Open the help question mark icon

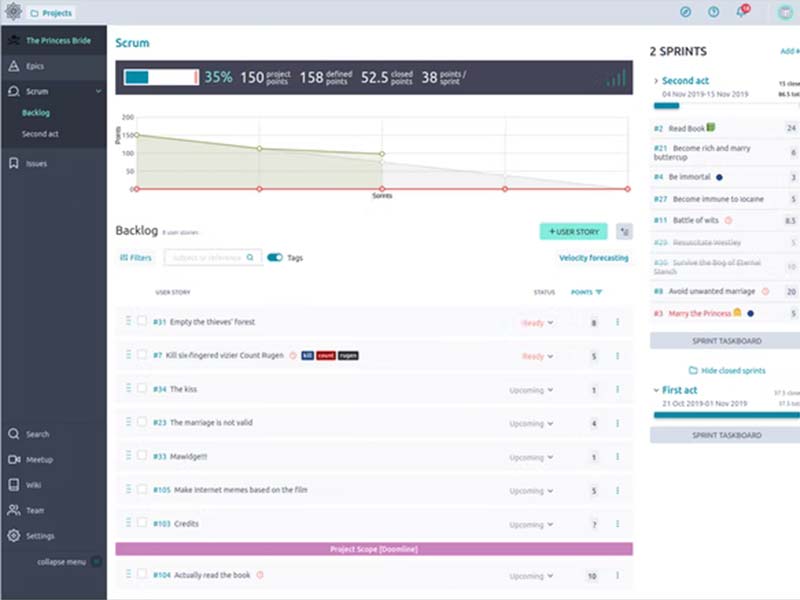coord(713,12)
